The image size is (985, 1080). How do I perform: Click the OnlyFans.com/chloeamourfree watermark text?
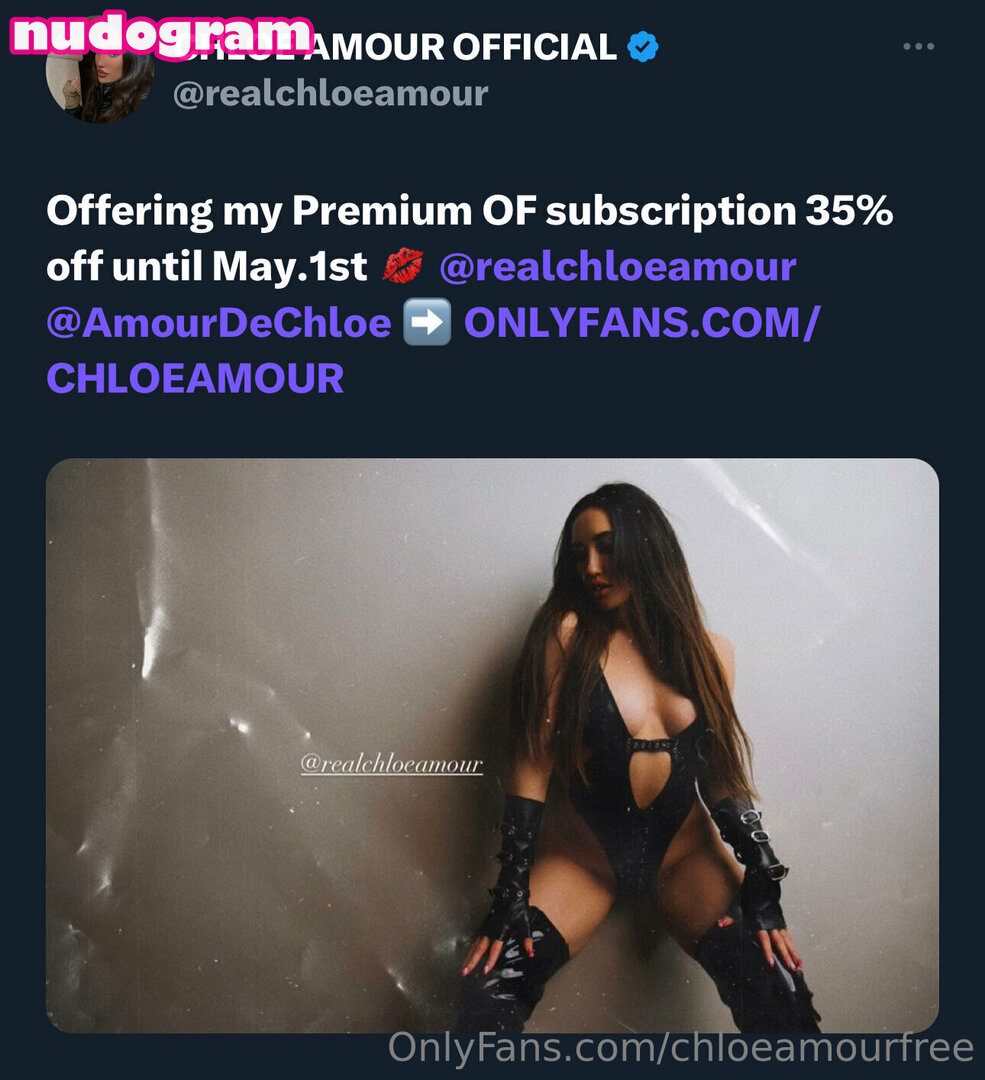(x=681, y=1048)
